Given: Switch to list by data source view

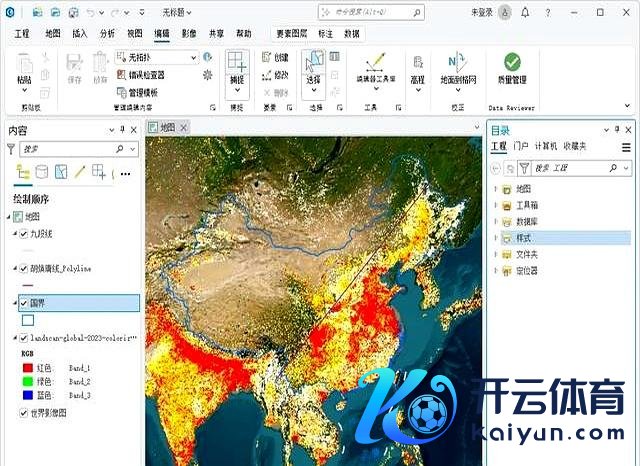Looking at the screenshot, I should tap(41, 173).
